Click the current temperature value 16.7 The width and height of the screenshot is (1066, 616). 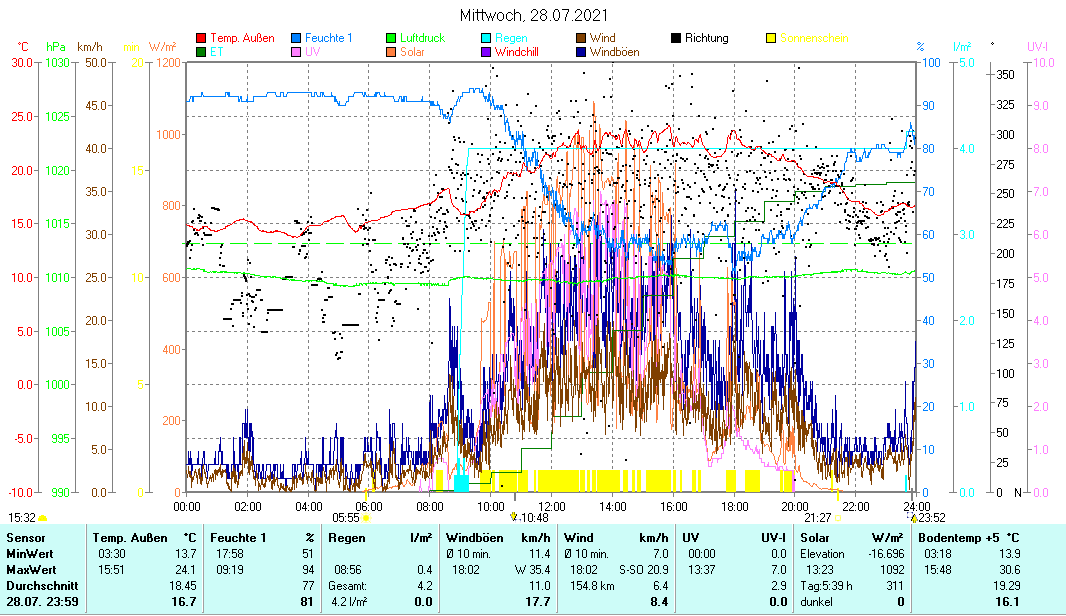pyautogui.click(x=184, y=602)
